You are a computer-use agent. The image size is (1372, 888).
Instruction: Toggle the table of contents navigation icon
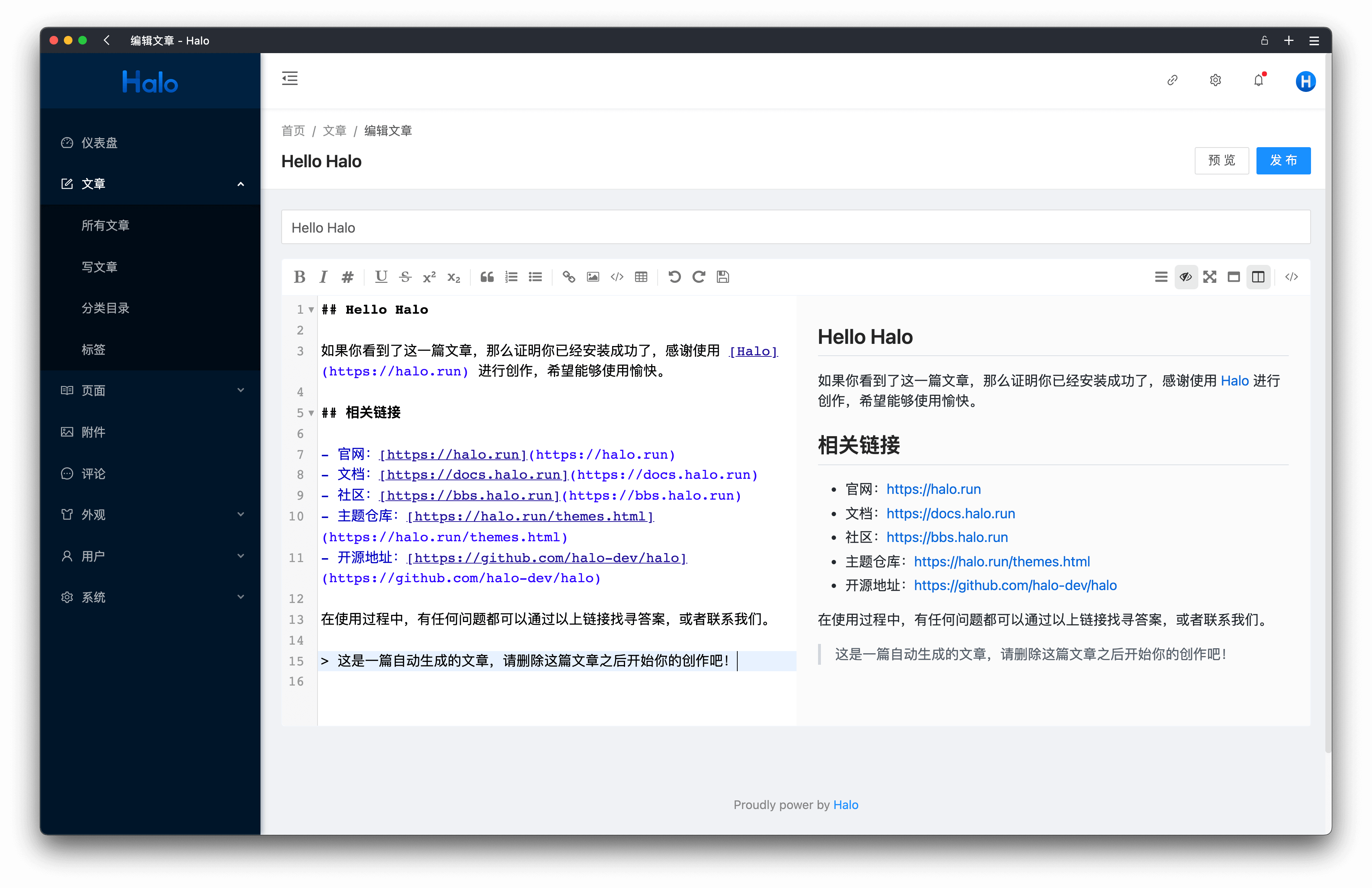(x=1161, y=277)
